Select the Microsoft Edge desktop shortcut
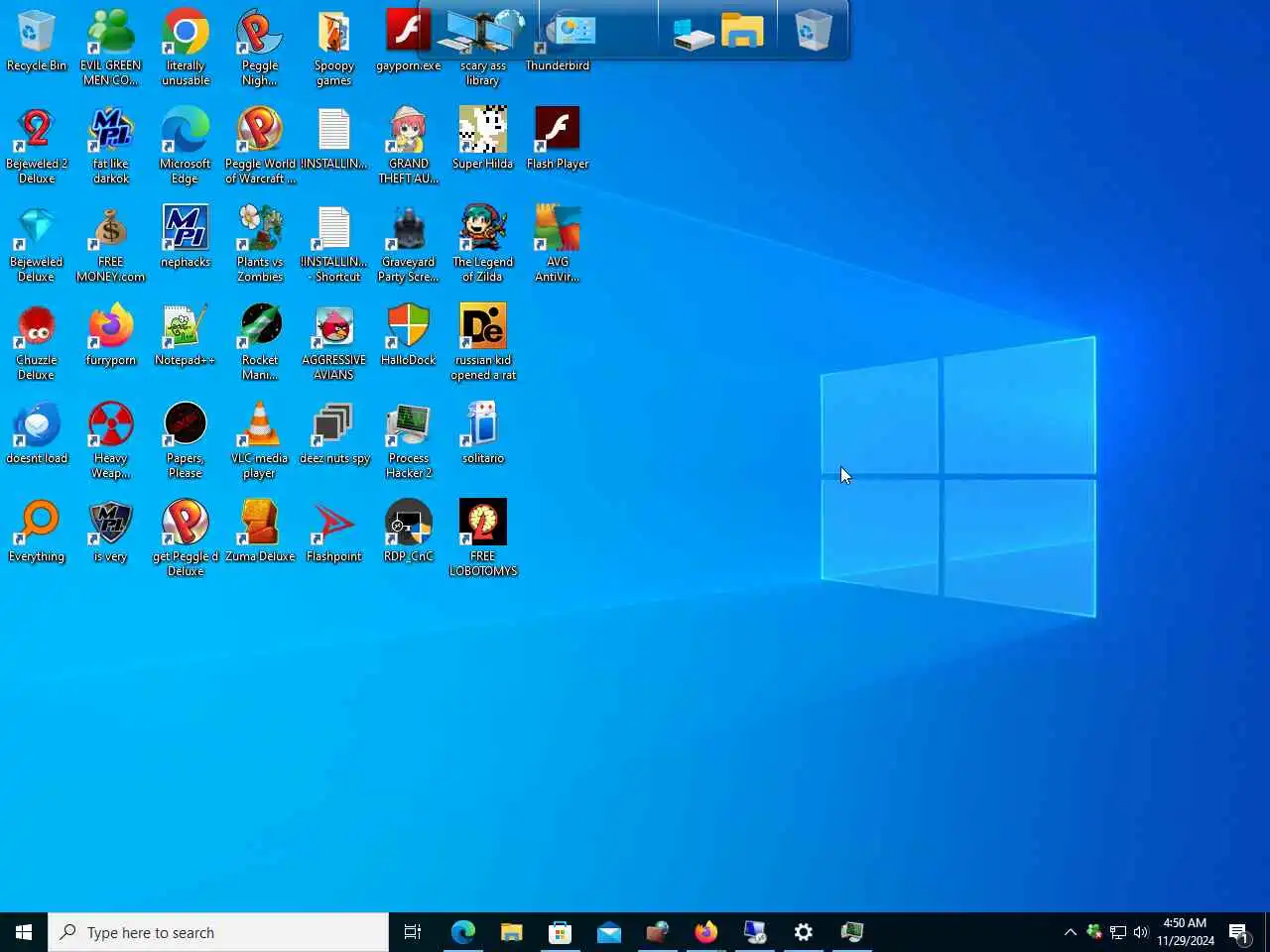This screenshot has height=952, width=1270. click(186, 145)
